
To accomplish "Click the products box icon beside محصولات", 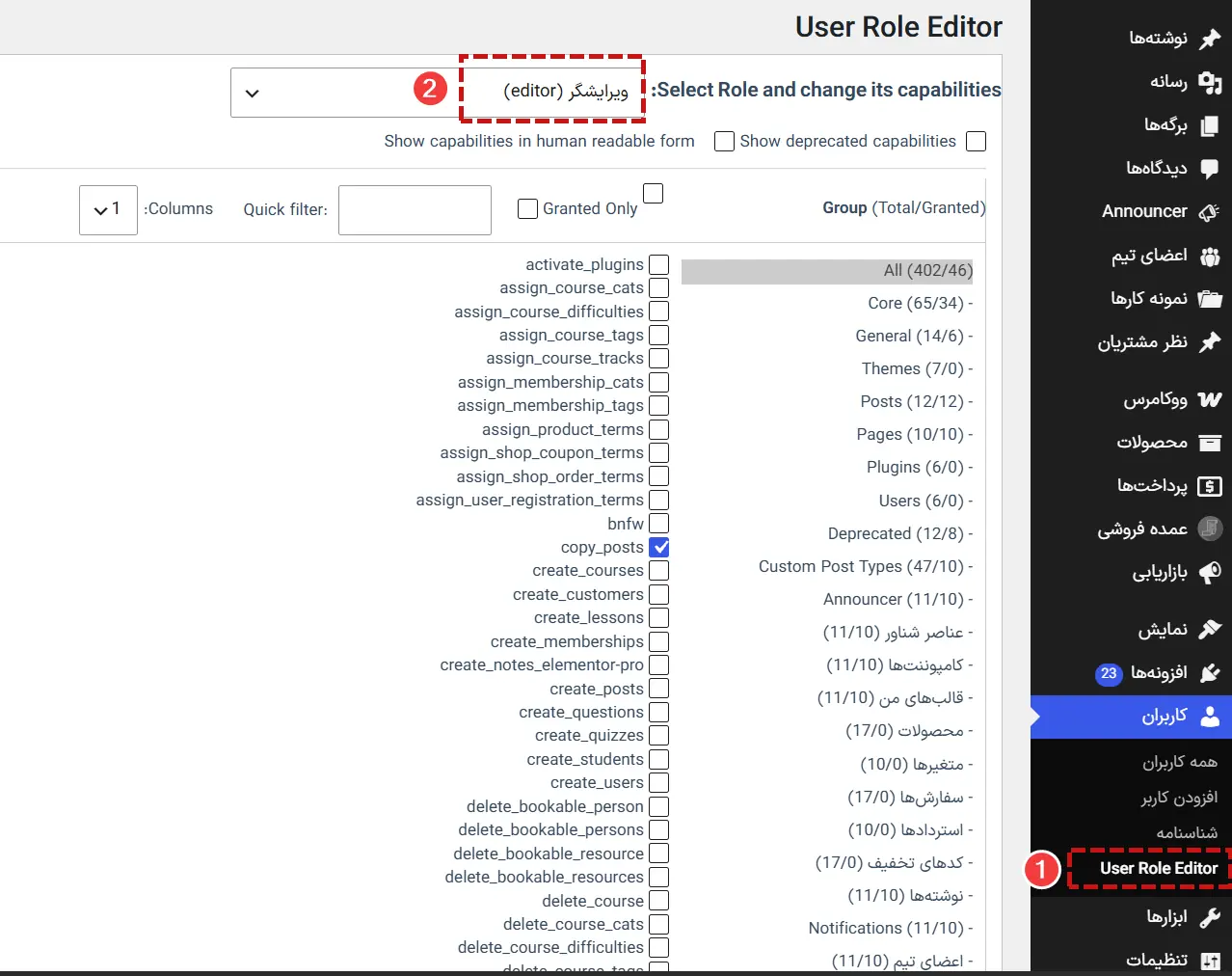I will [1210, 443].
